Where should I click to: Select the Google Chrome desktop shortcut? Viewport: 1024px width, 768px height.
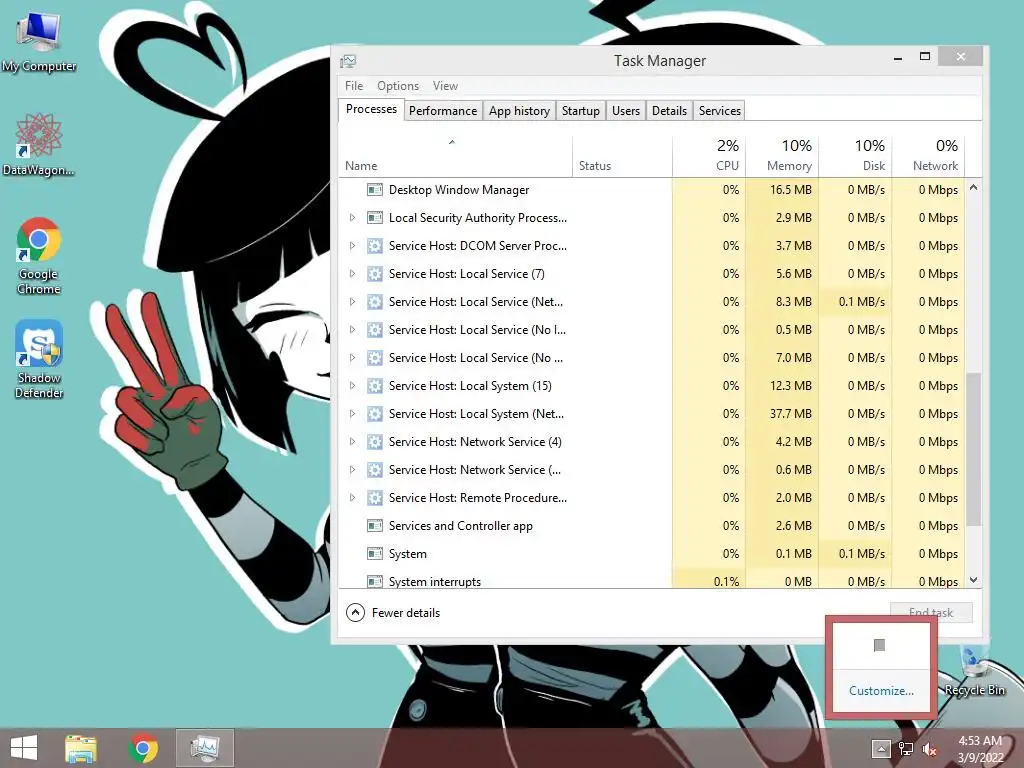39,256
